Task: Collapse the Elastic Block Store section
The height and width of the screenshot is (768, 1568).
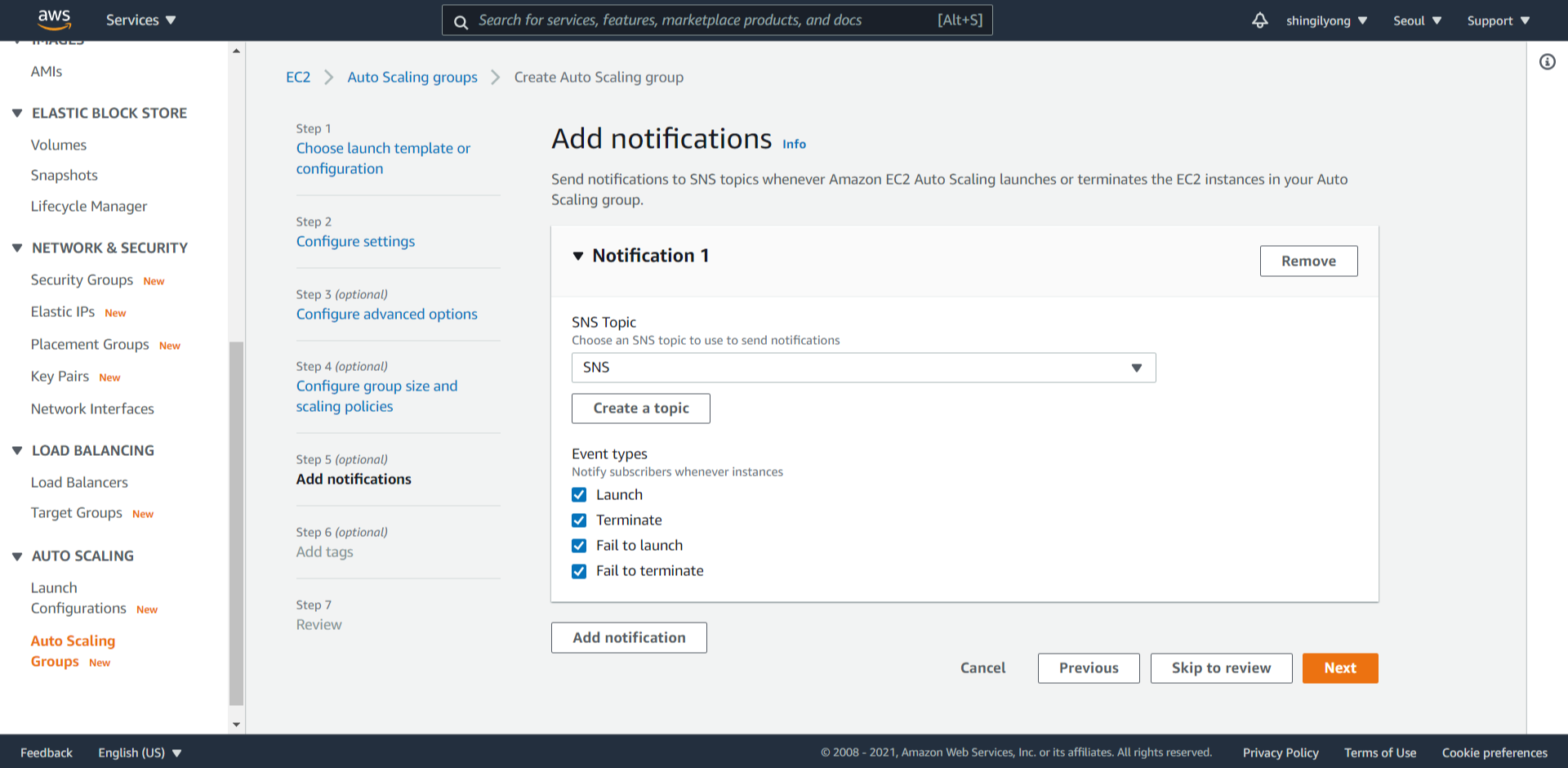Action: tap(17, 113)
